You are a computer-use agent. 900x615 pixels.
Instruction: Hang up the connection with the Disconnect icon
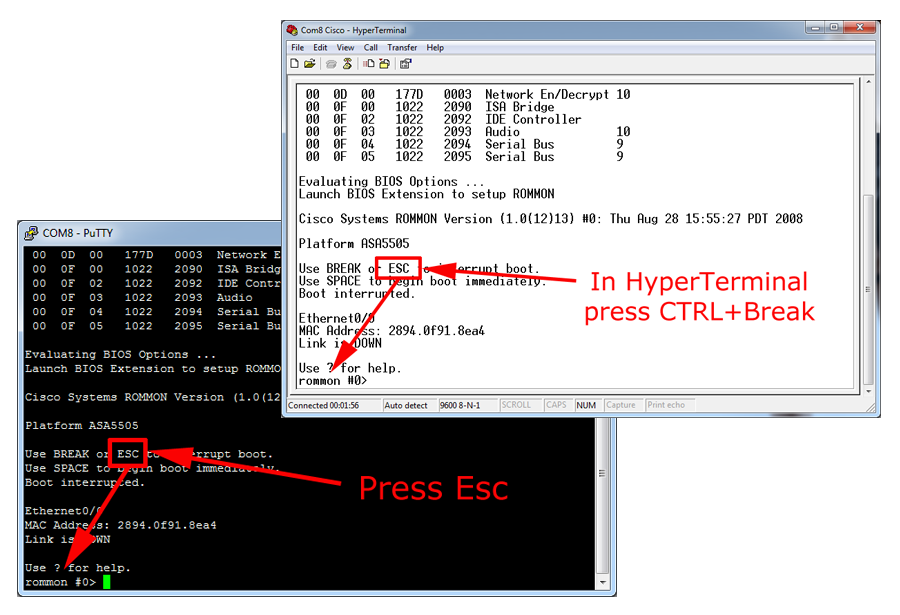(347, 63)
